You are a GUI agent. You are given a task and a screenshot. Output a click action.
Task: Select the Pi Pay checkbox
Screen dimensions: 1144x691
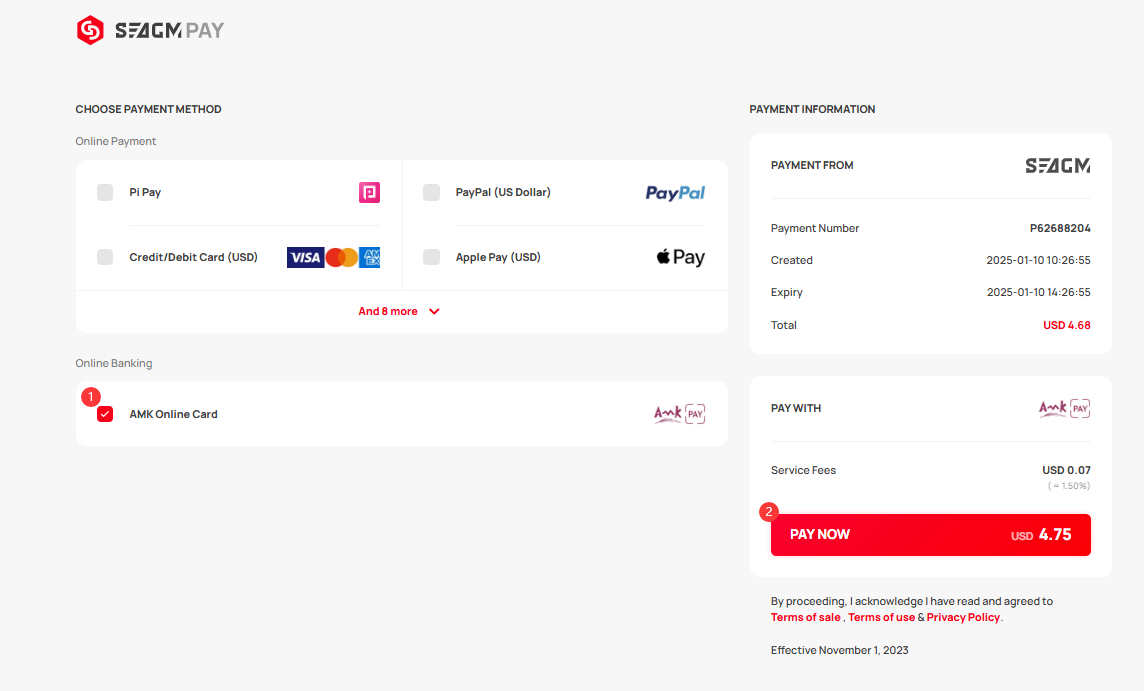[105, 193]
